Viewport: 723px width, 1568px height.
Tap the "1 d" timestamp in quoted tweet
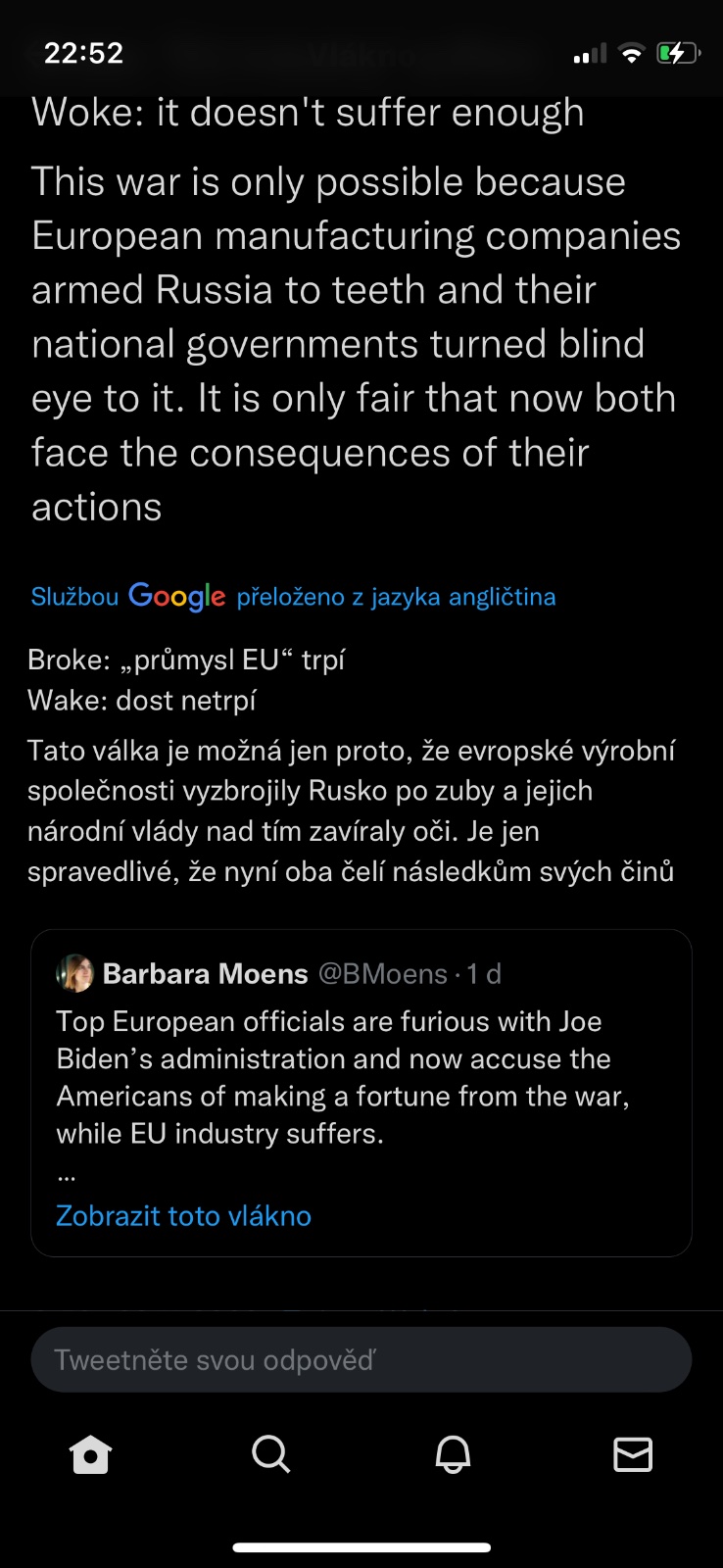click(x=484, y=973)
